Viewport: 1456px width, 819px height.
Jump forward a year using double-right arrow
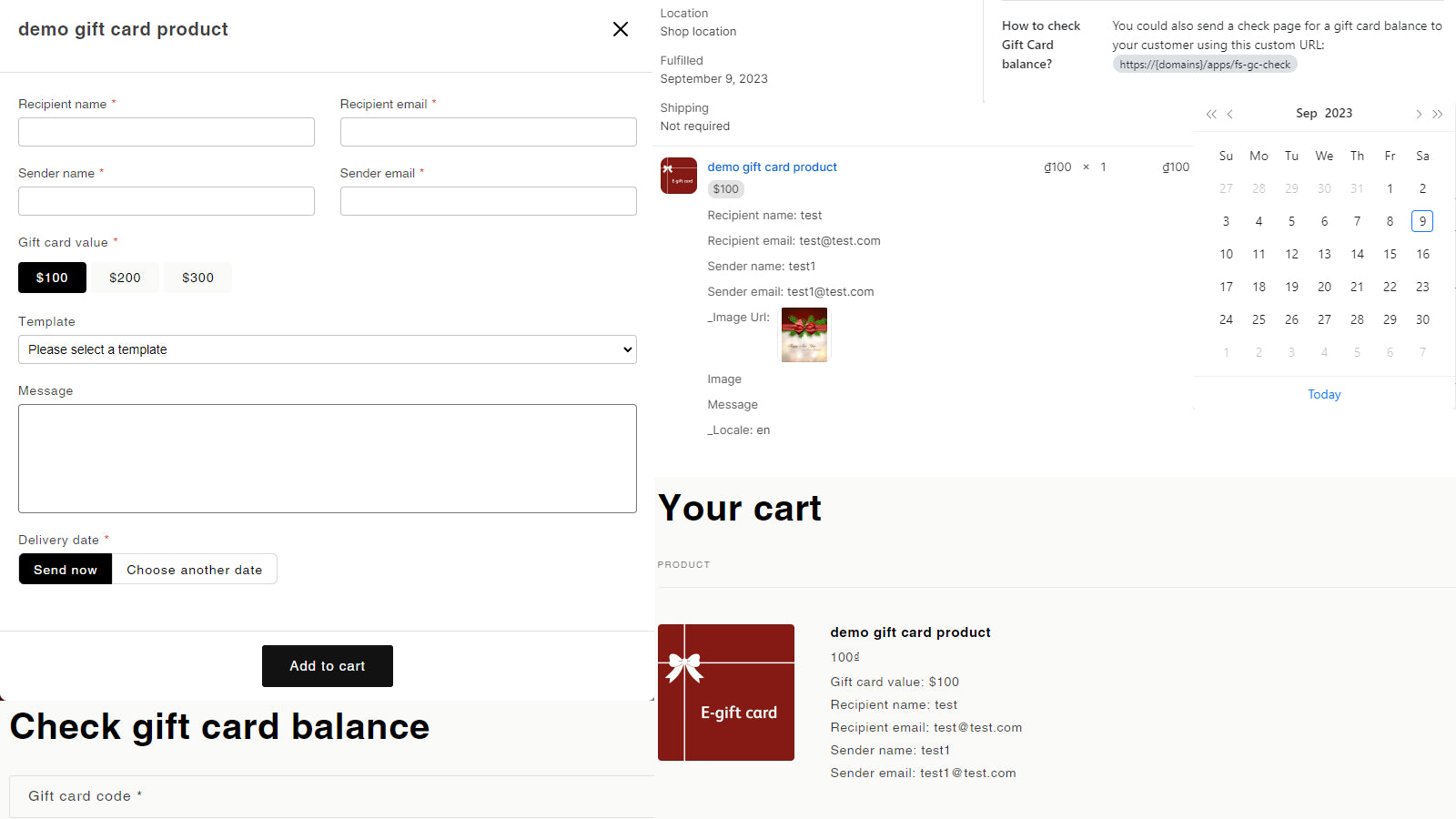pos(1439,114)
